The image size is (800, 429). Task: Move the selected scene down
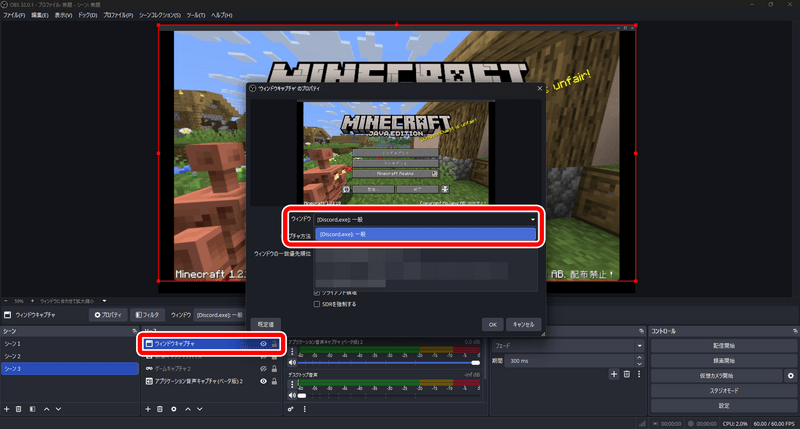coord(58,409)
